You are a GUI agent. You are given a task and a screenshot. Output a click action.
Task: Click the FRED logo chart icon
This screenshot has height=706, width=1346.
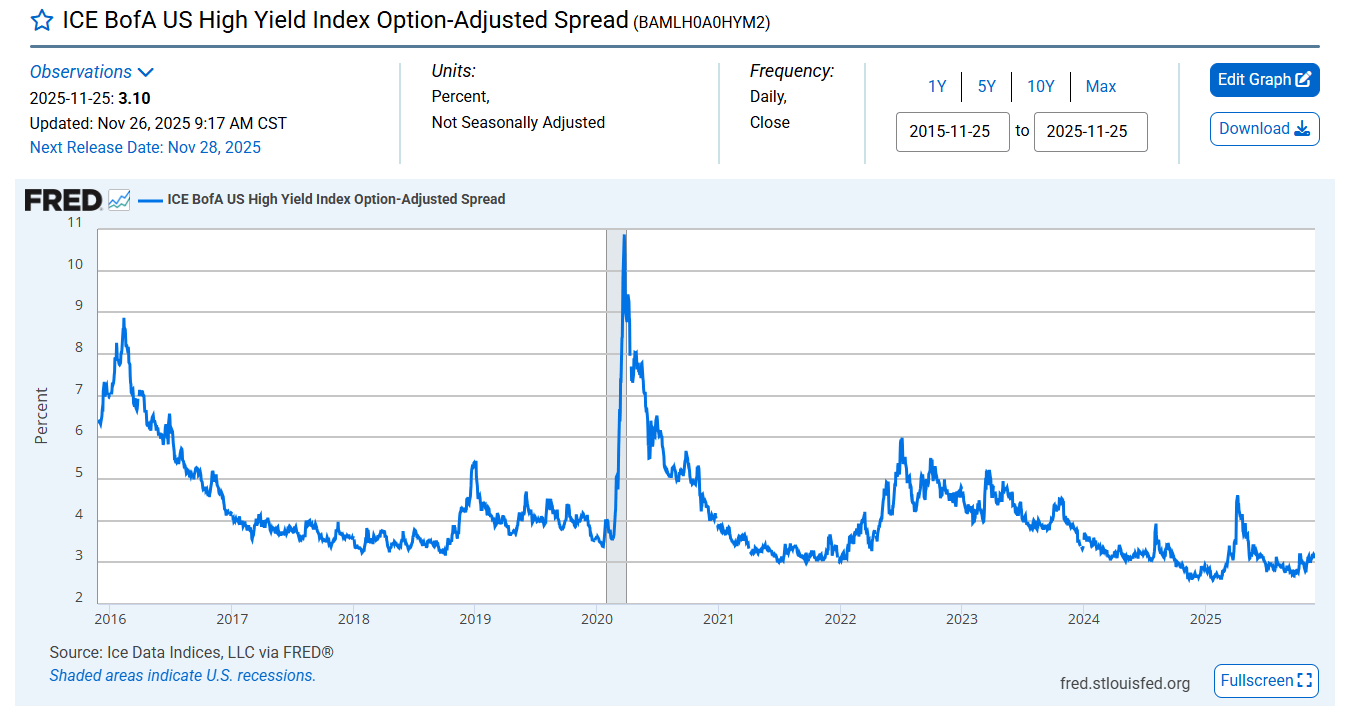click(x=117, y=199)
